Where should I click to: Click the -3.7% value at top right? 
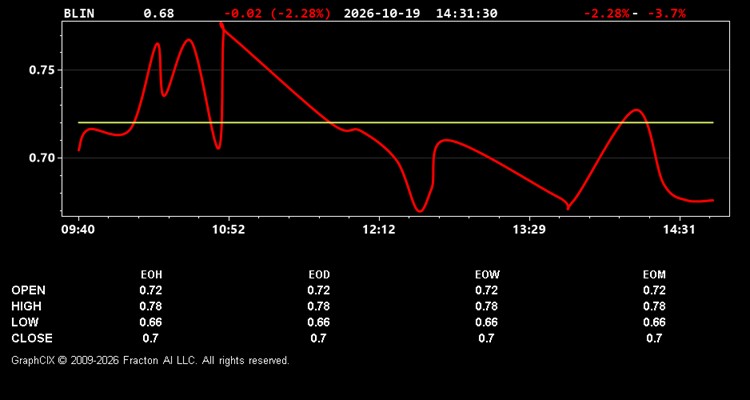(x=667, y=13)
